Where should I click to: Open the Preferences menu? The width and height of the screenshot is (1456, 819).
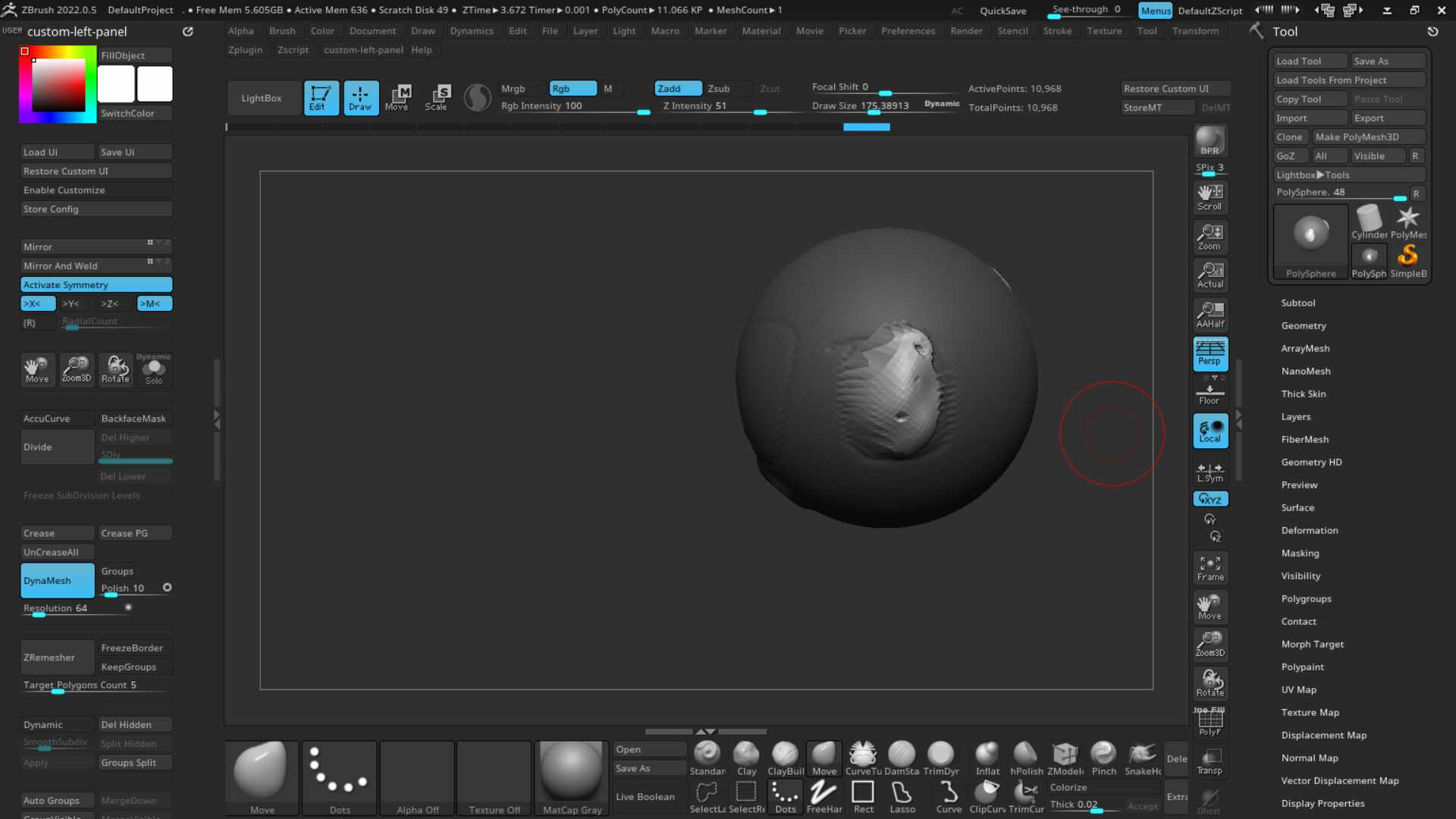pyautogui.click(x=908, y=31)
